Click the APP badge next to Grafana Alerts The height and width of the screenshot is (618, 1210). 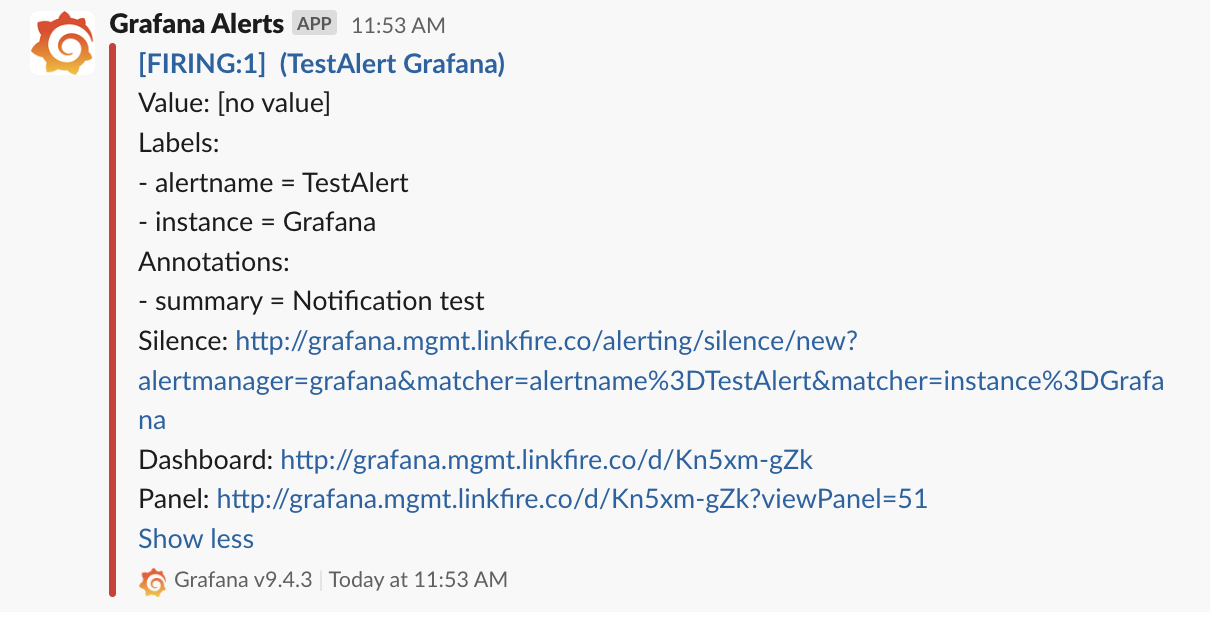coord(313,22)
